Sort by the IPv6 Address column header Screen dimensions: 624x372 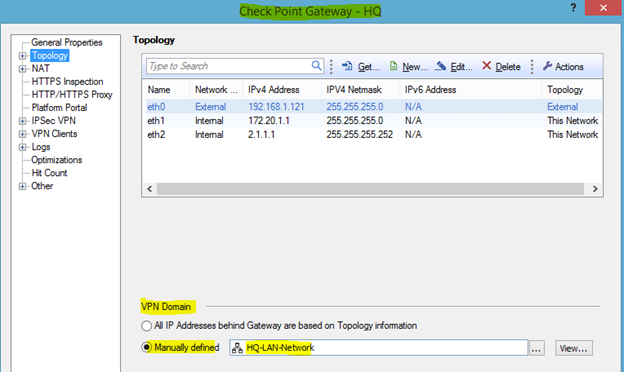pos(470,90)
